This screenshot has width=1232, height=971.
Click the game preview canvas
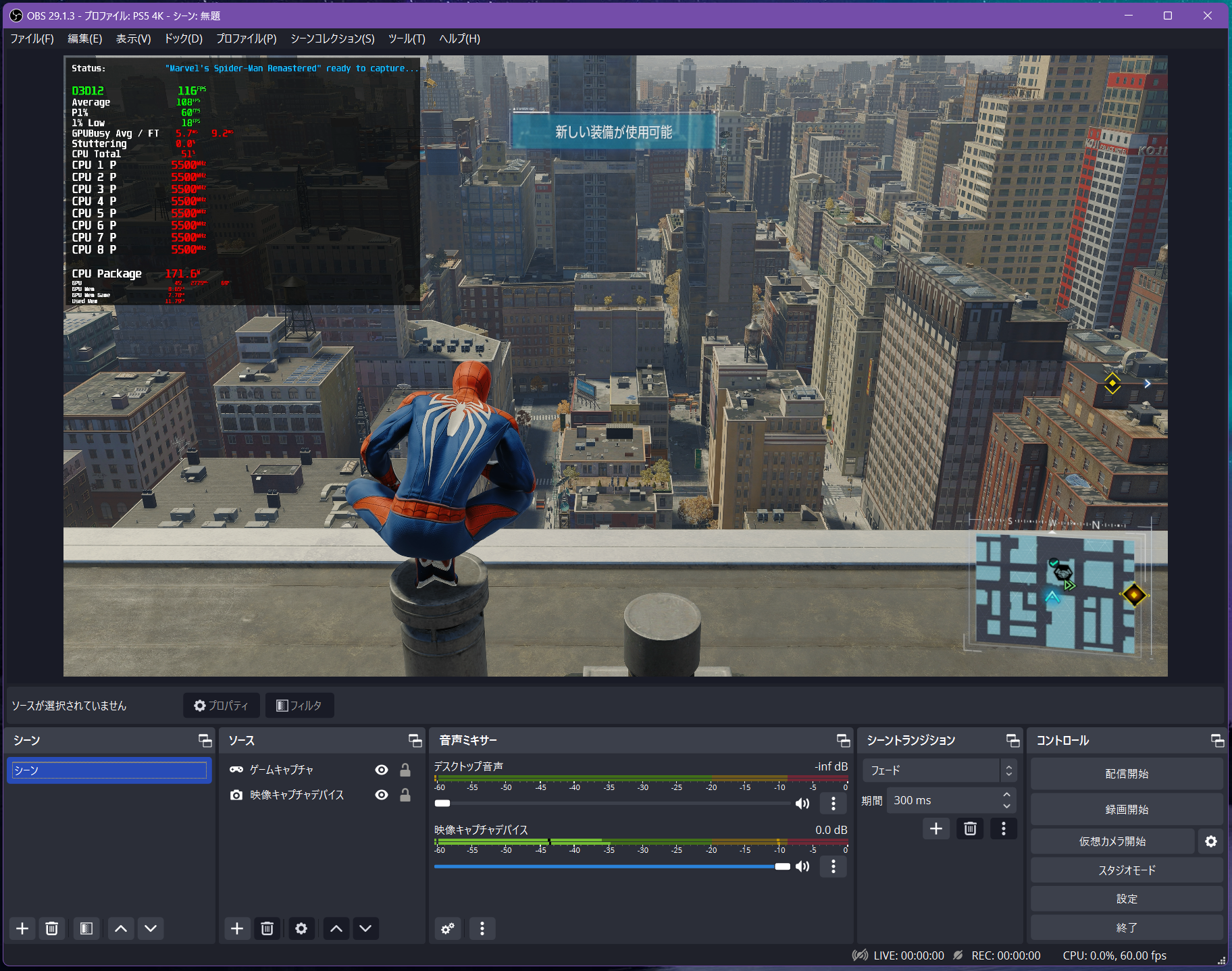(615, 366)
